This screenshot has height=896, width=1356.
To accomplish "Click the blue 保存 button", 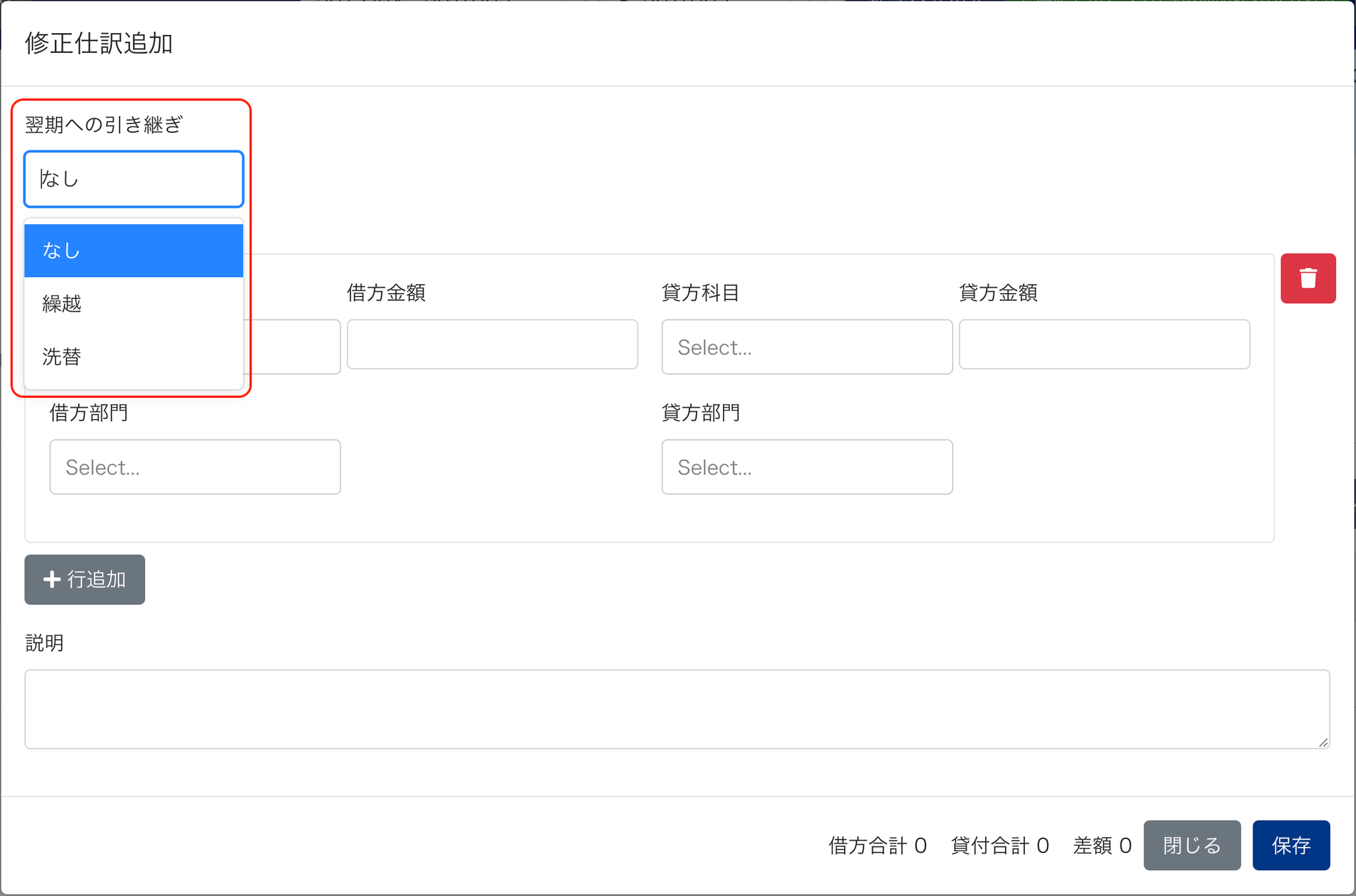I will (x=1290, y=845).
